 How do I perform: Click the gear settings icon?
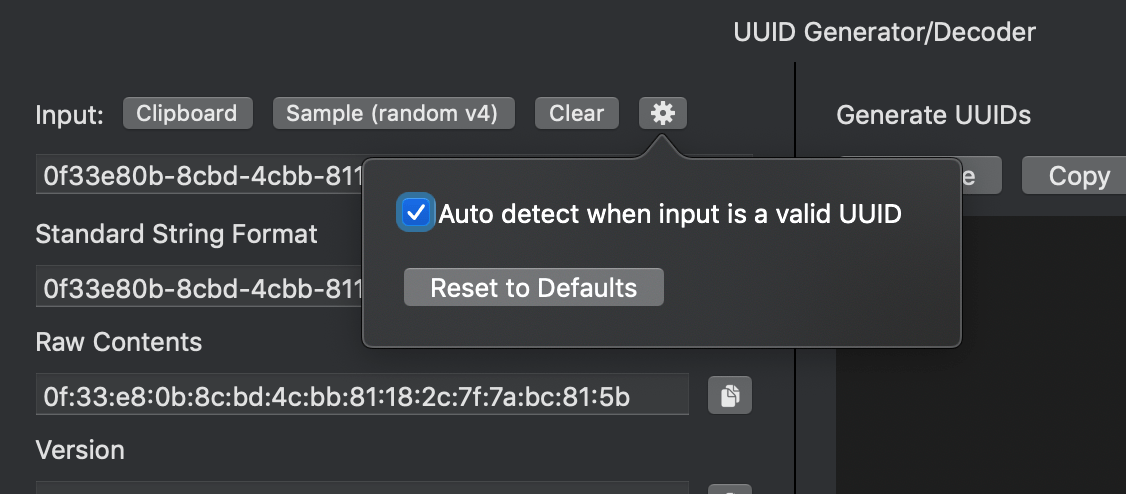coord(662,114)
